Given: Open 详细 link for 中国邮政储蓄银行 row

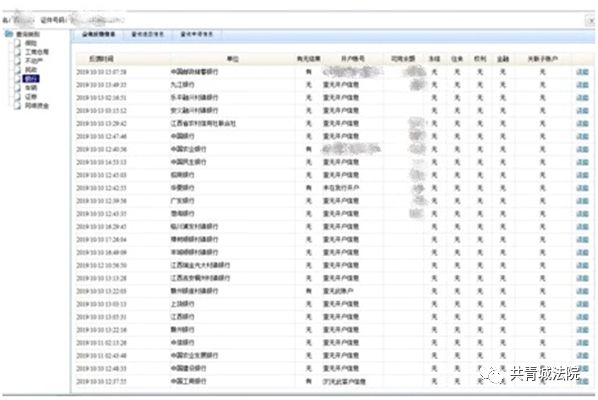Looking at the screenshot, I should click(582, 72).
